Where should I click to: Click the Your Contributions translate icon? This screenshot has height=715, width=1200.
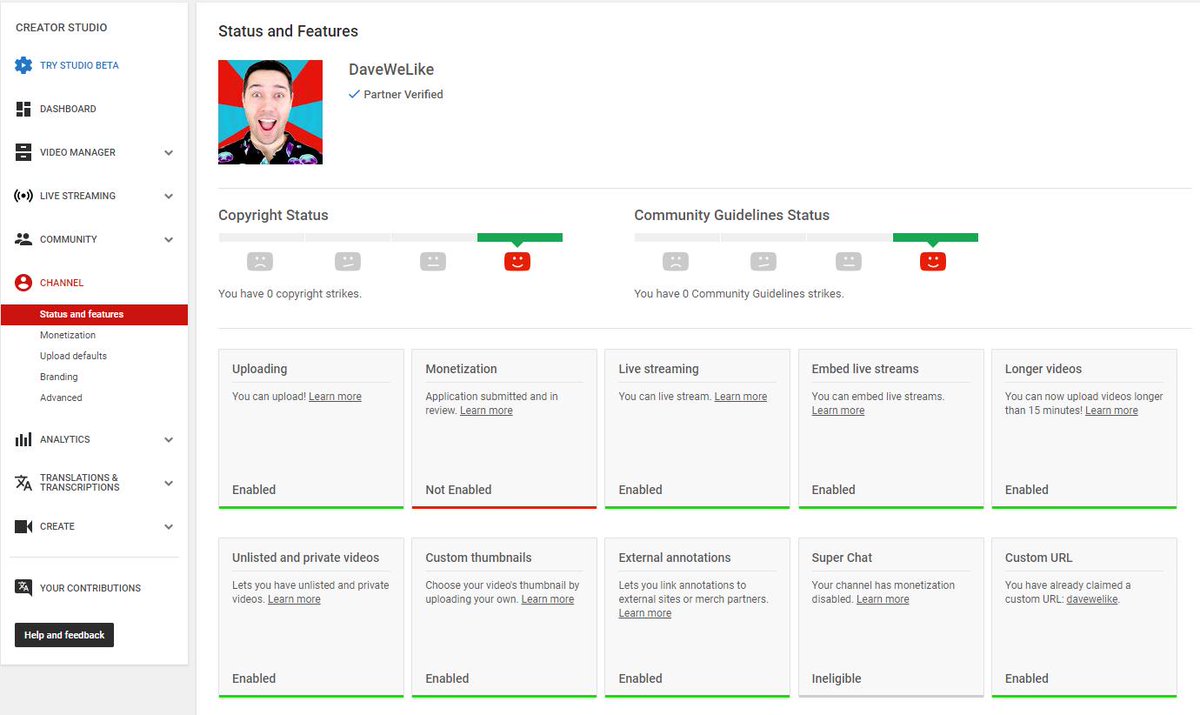point(23,588)
